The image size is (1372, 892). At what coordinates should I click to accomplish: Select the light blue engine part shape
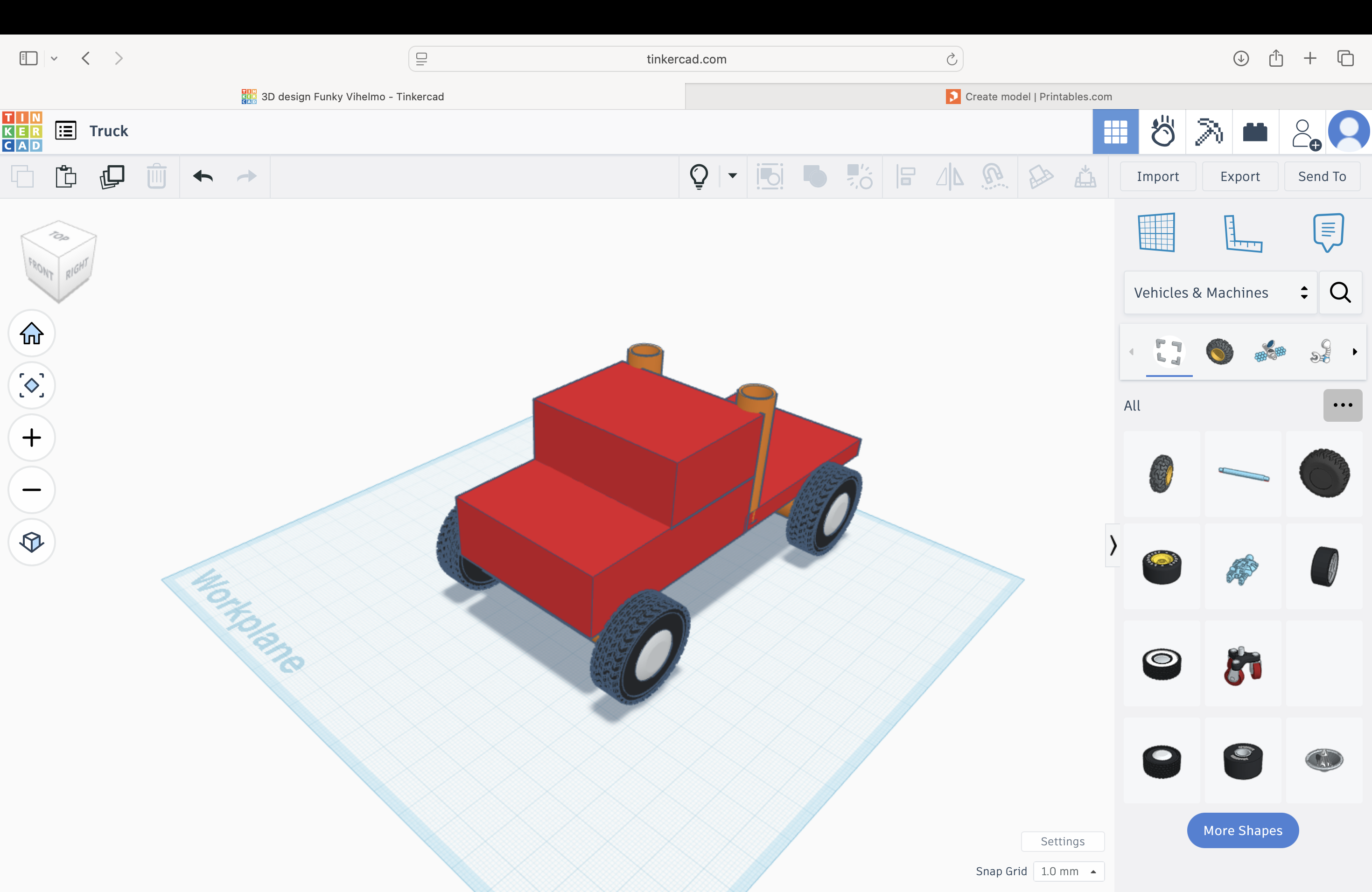1243,566
